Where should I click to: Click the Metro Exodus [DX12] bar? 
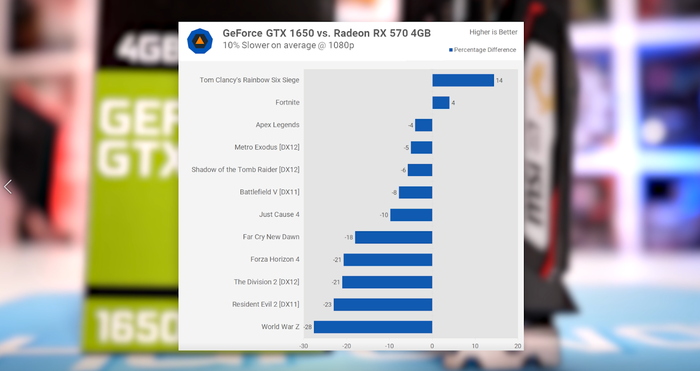click(421, 147)
